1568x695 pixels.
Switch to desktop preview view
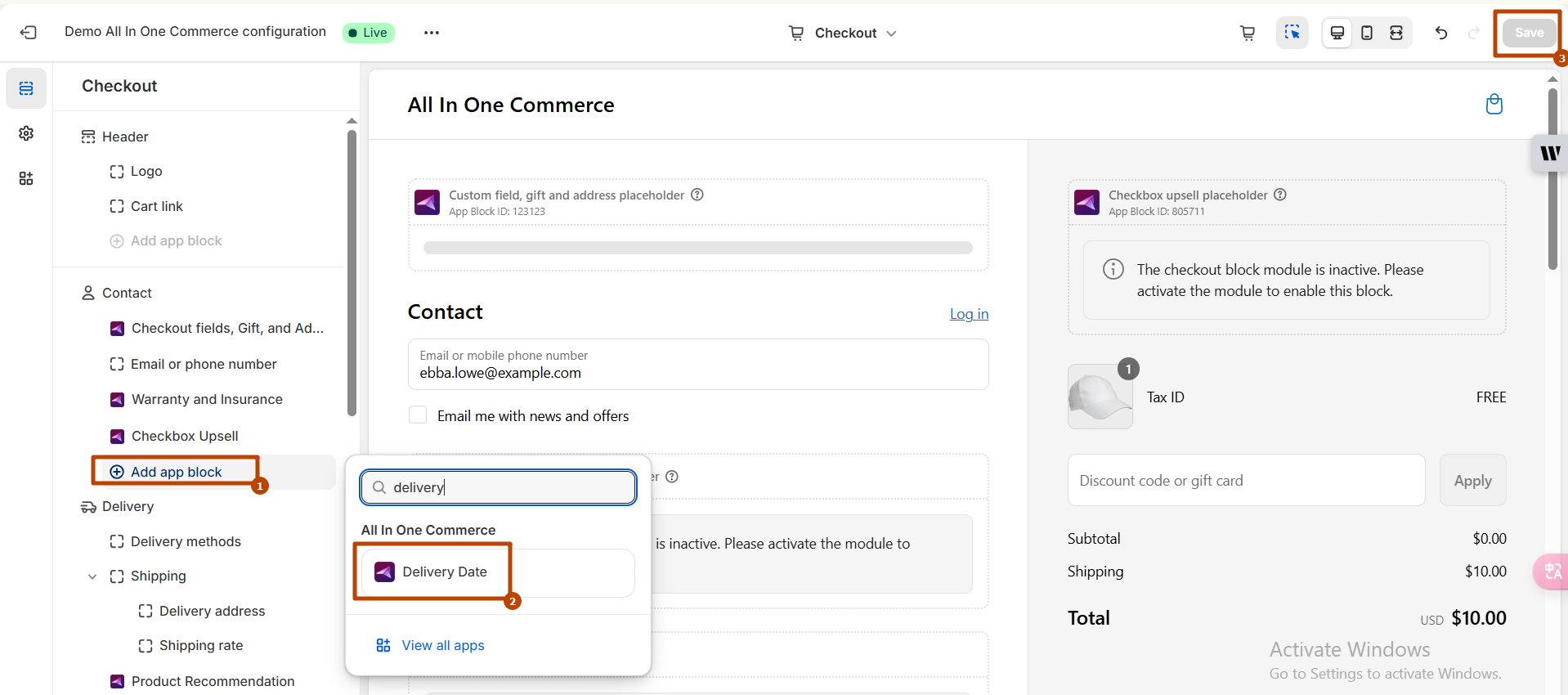[x=1337, y=33]
